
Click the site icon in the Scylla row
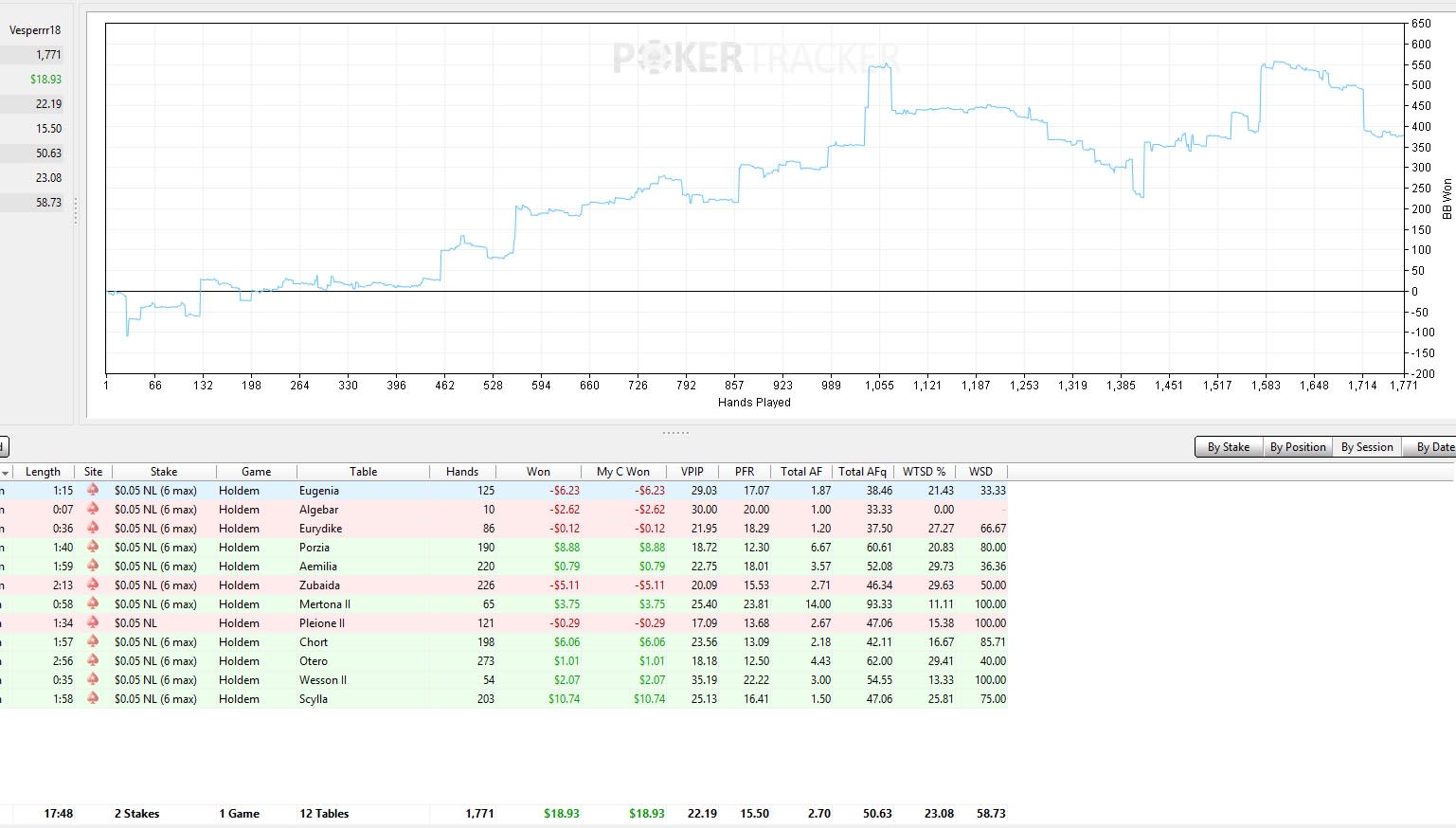click(93, 698)
